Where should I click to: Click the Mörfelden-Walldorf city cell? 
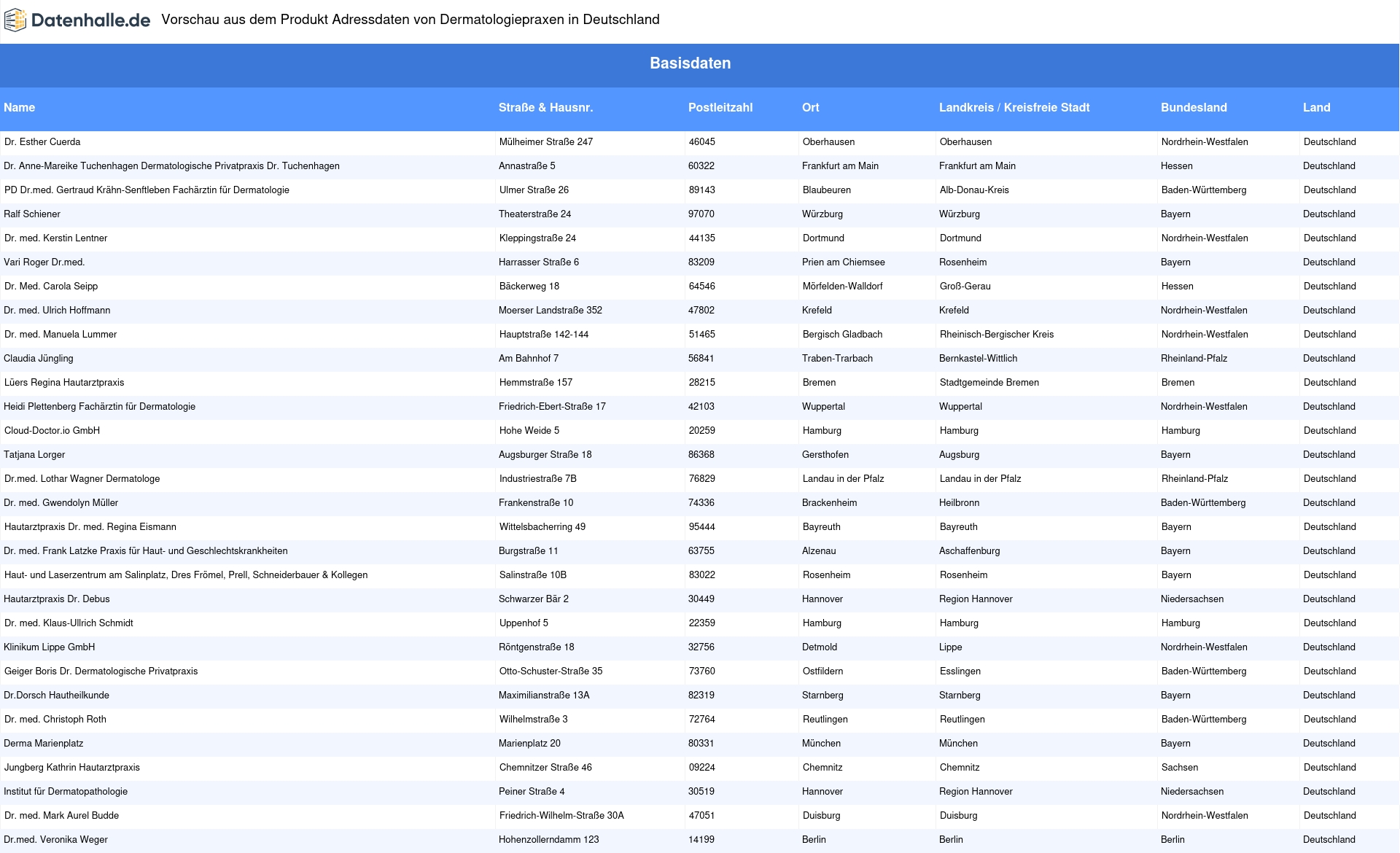click(843, 287)
